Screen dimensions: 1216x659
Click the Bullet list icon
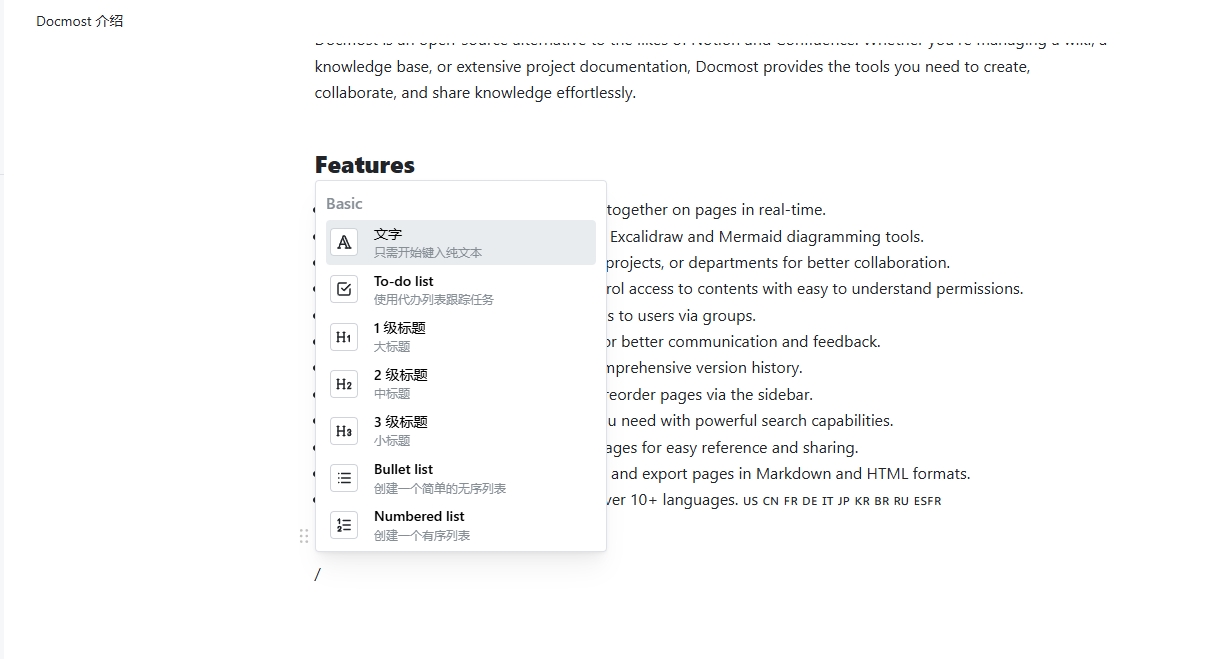click(x=344, y=478)
